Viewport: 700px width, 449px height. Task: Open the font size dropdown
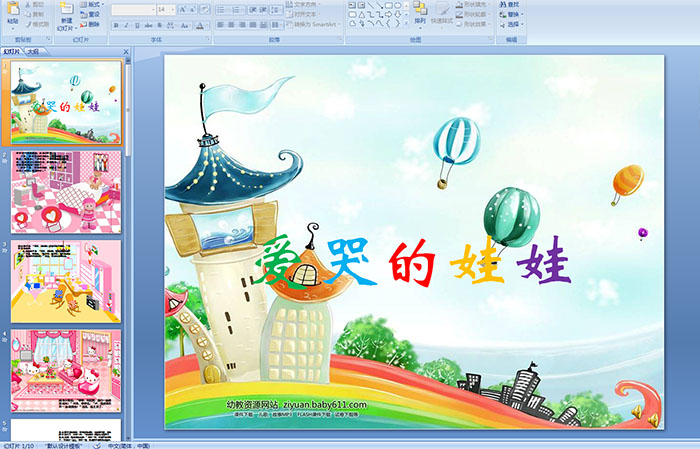coord(173,9)
